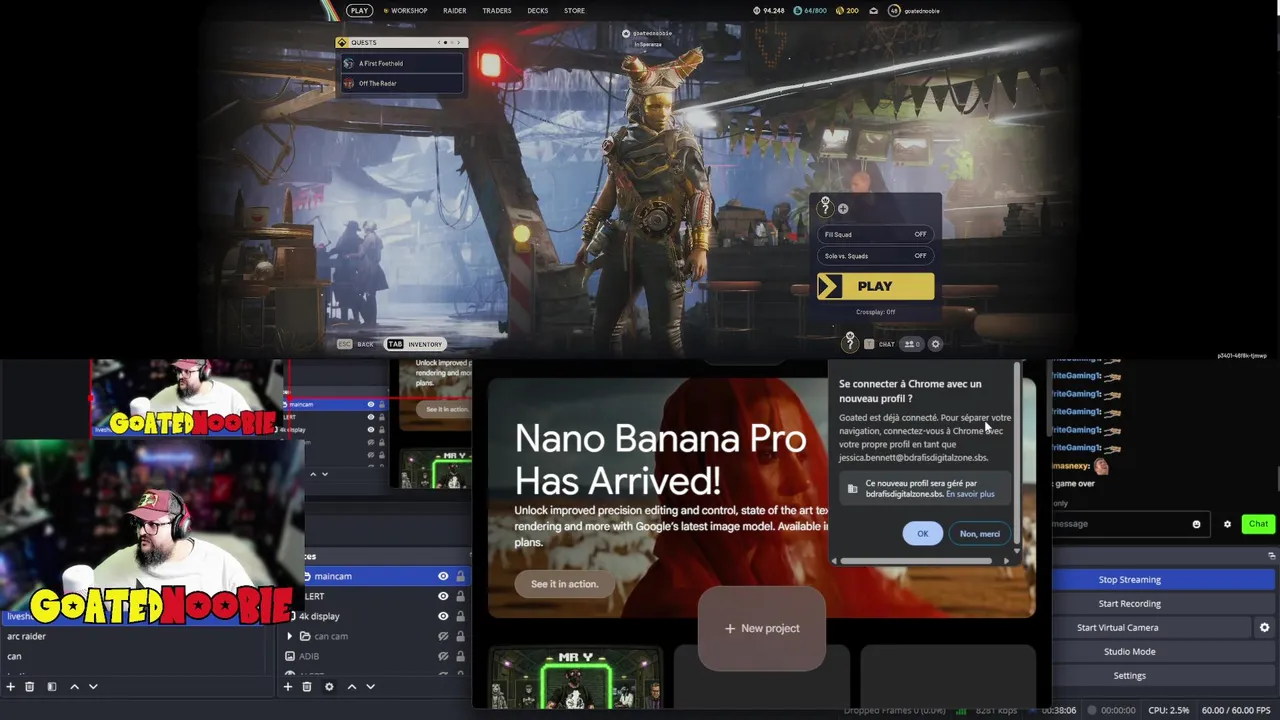1280x720 pixels.
Task: Click the 200 gold token icon
Action: click(839, 11)
